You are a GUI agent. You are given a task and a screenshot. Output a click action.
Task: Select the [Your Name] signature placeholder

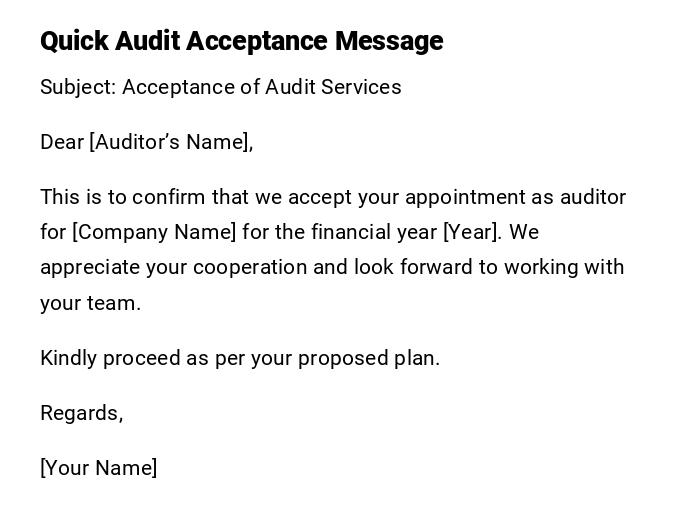pos(98,468)
